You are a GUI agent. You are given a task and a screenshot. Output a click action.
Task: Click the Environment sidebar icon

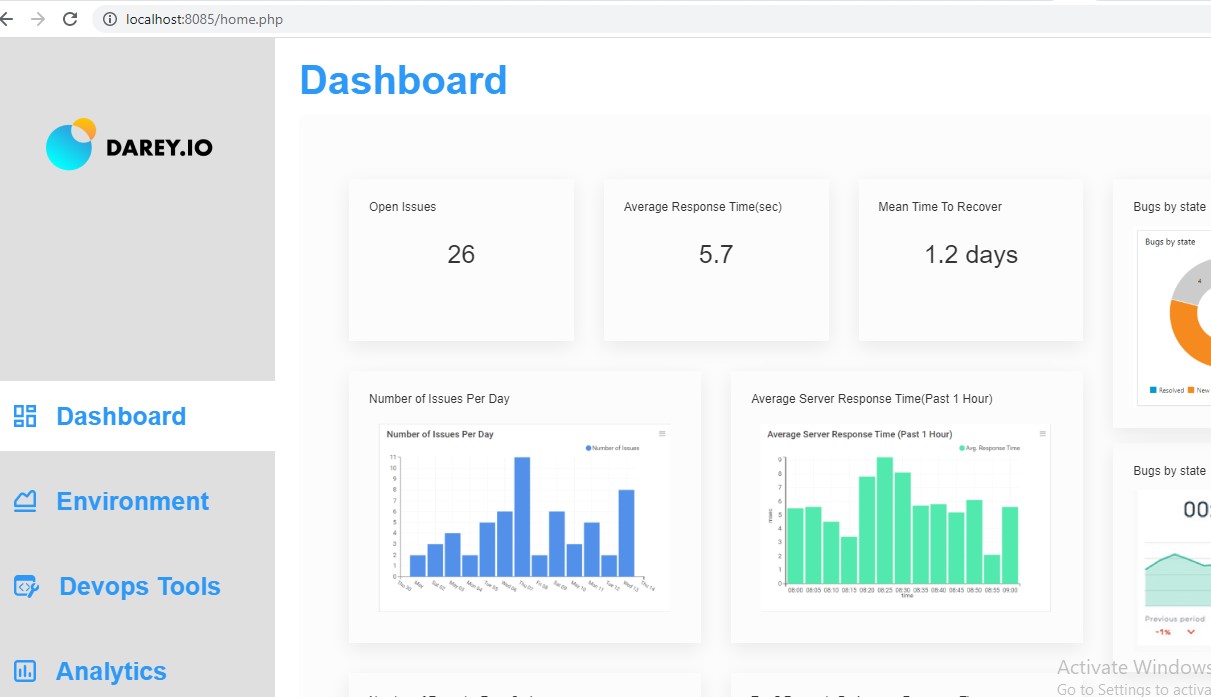pyautogui.click(x=25, y=500)
